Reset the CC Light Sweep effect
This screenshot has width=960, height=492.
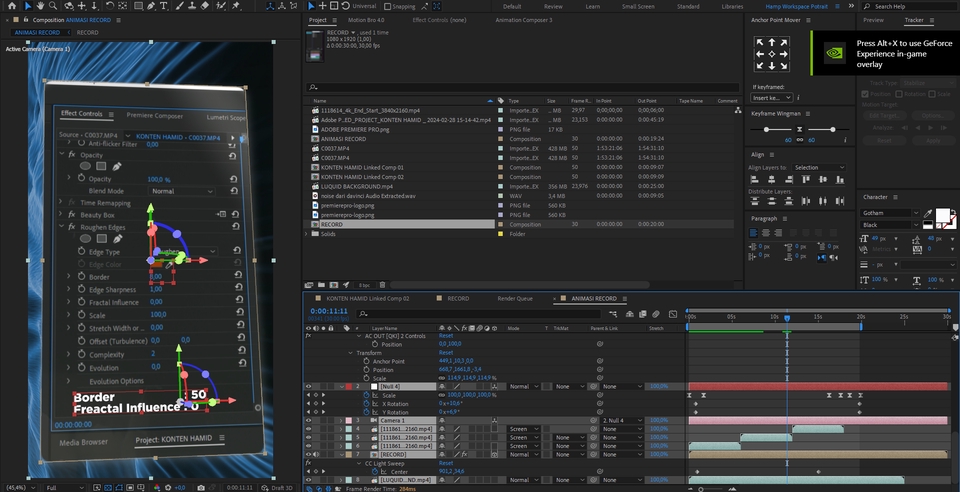coord(446,463)
